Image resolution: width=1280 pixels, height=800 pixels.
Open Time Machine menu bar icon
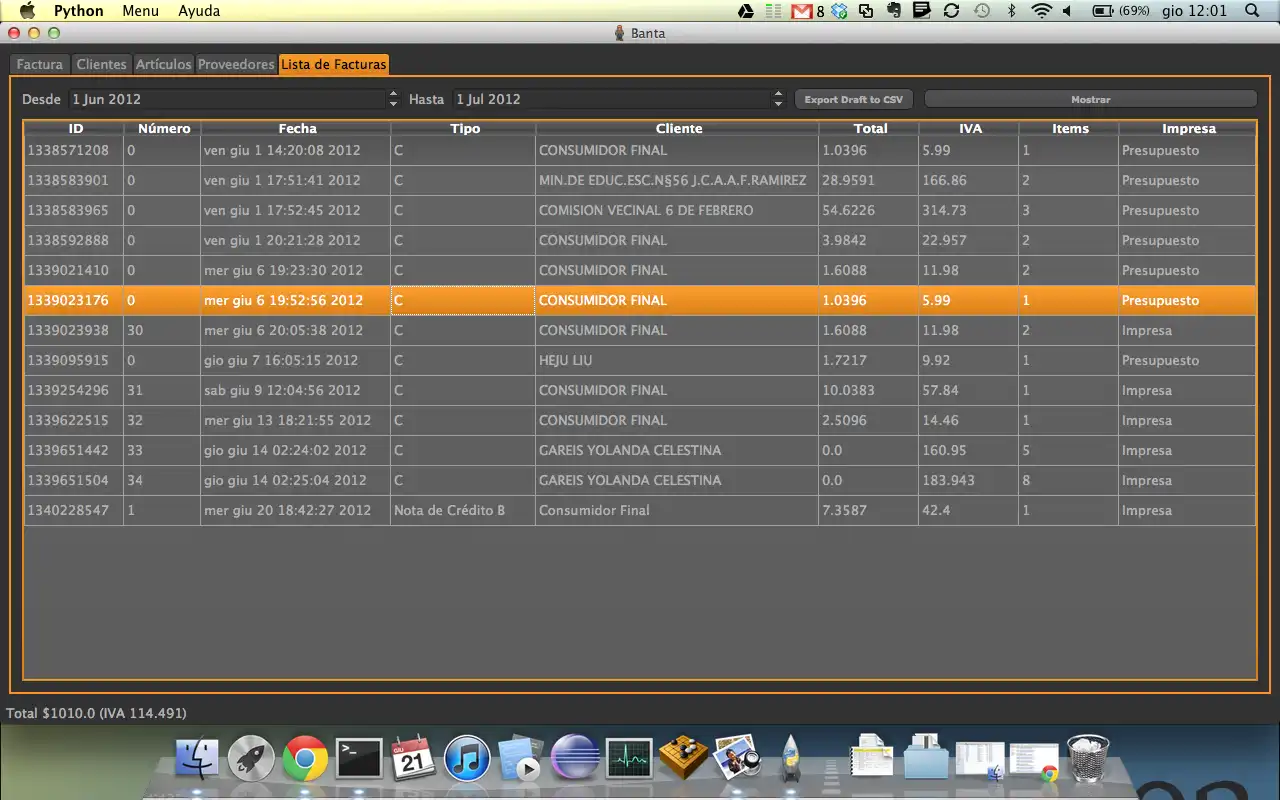(982, 11)
